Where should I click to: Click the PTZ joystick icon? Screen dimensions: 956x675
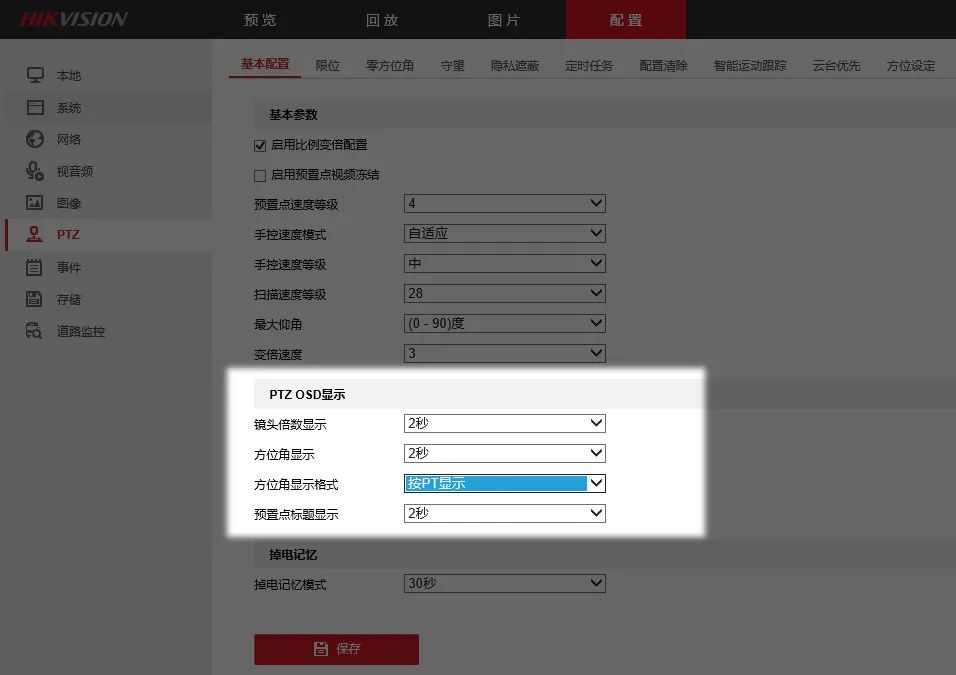click(x=35, y=235)
